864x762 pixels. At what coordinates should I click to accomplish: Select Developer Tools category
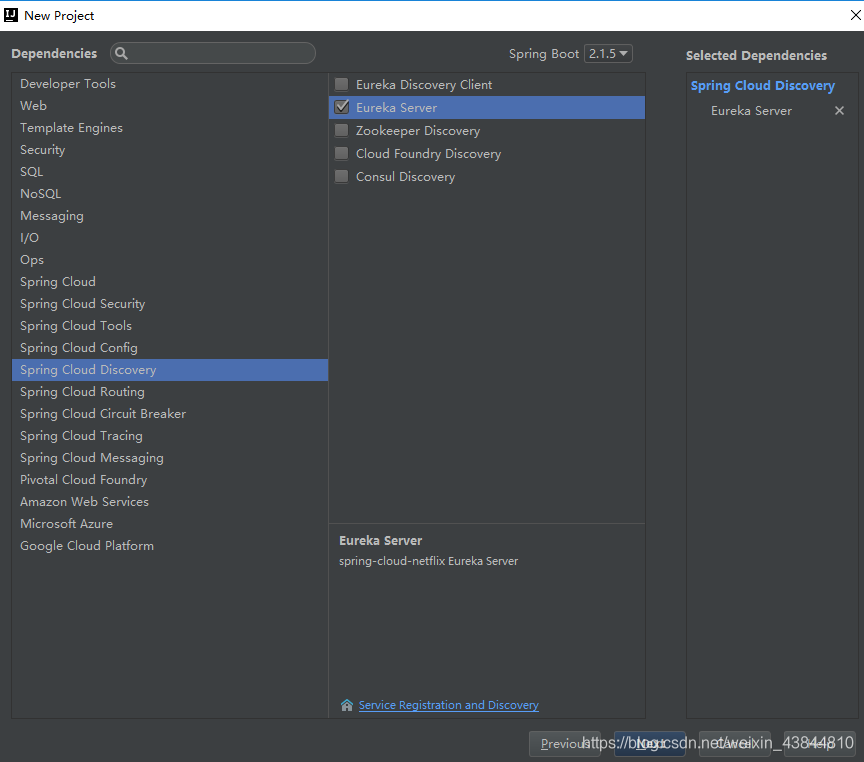click(x=170, y=84)
